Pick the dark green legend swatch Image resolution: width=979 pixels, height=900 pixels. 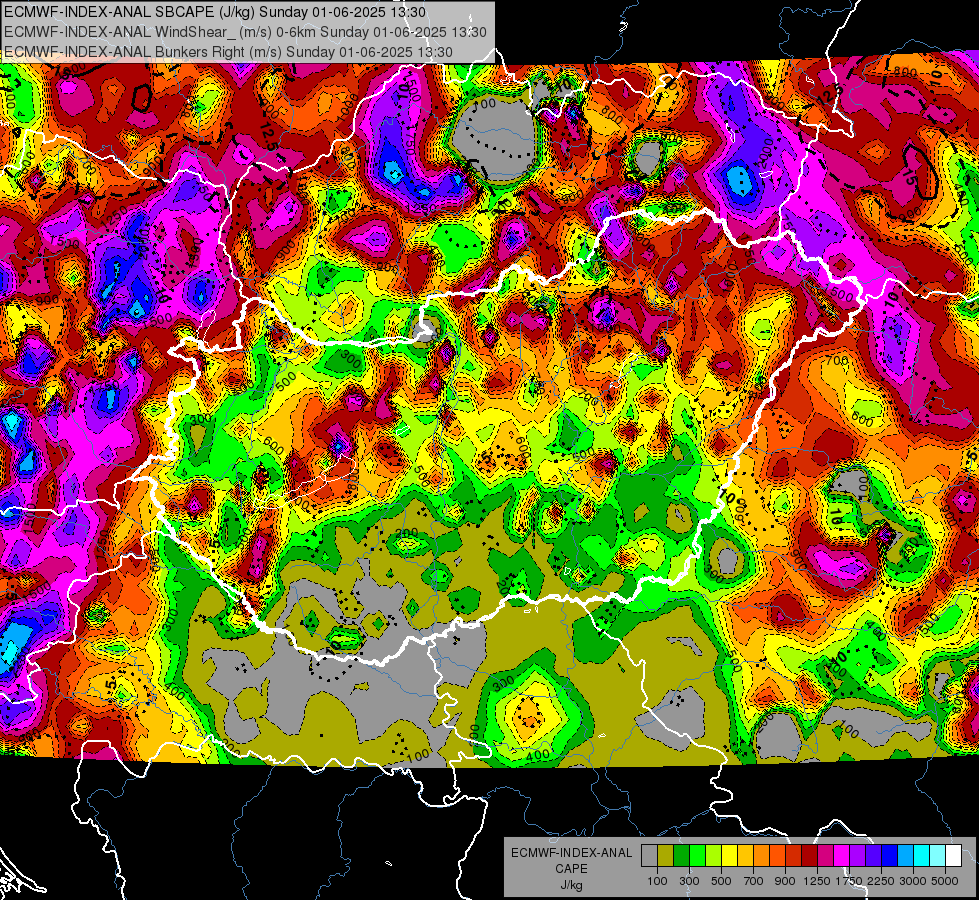pos(682,855)
